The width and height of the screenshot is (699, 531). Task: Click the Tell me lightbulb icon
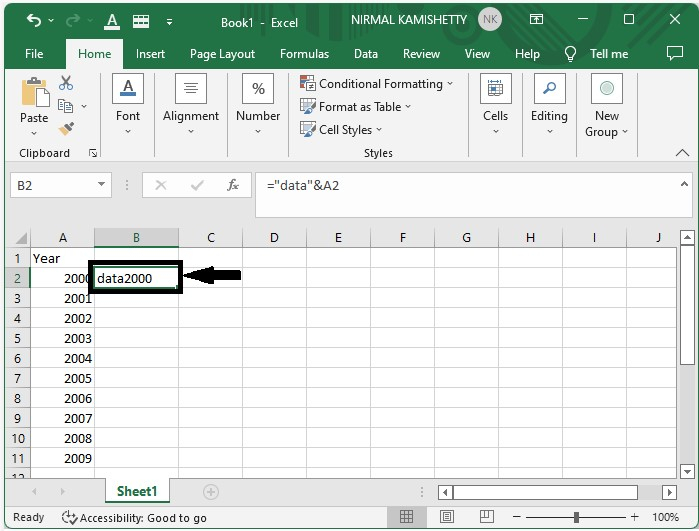coord(570,54)
